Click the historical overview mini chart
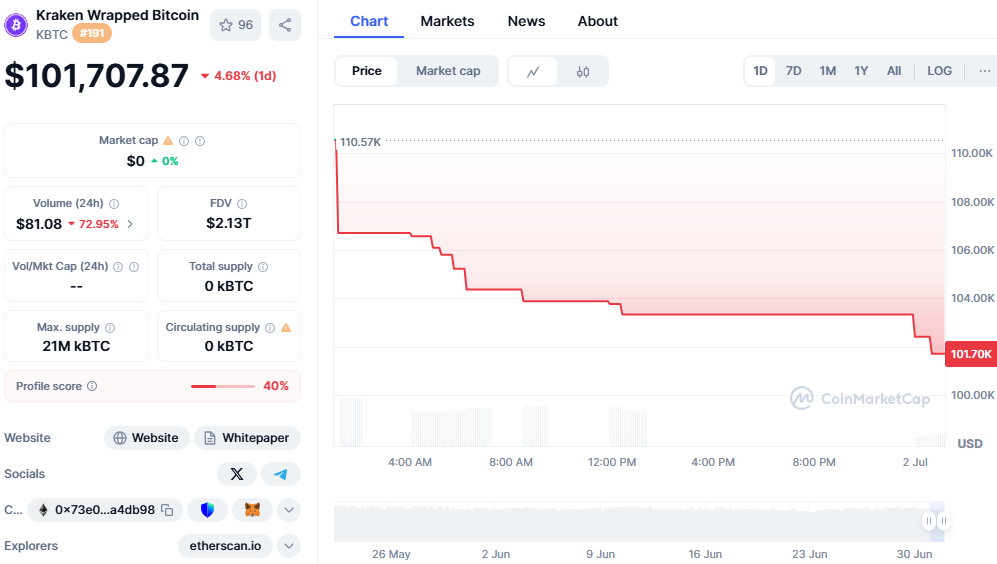This screenshot has width=997, height=564. click(639, 522)
